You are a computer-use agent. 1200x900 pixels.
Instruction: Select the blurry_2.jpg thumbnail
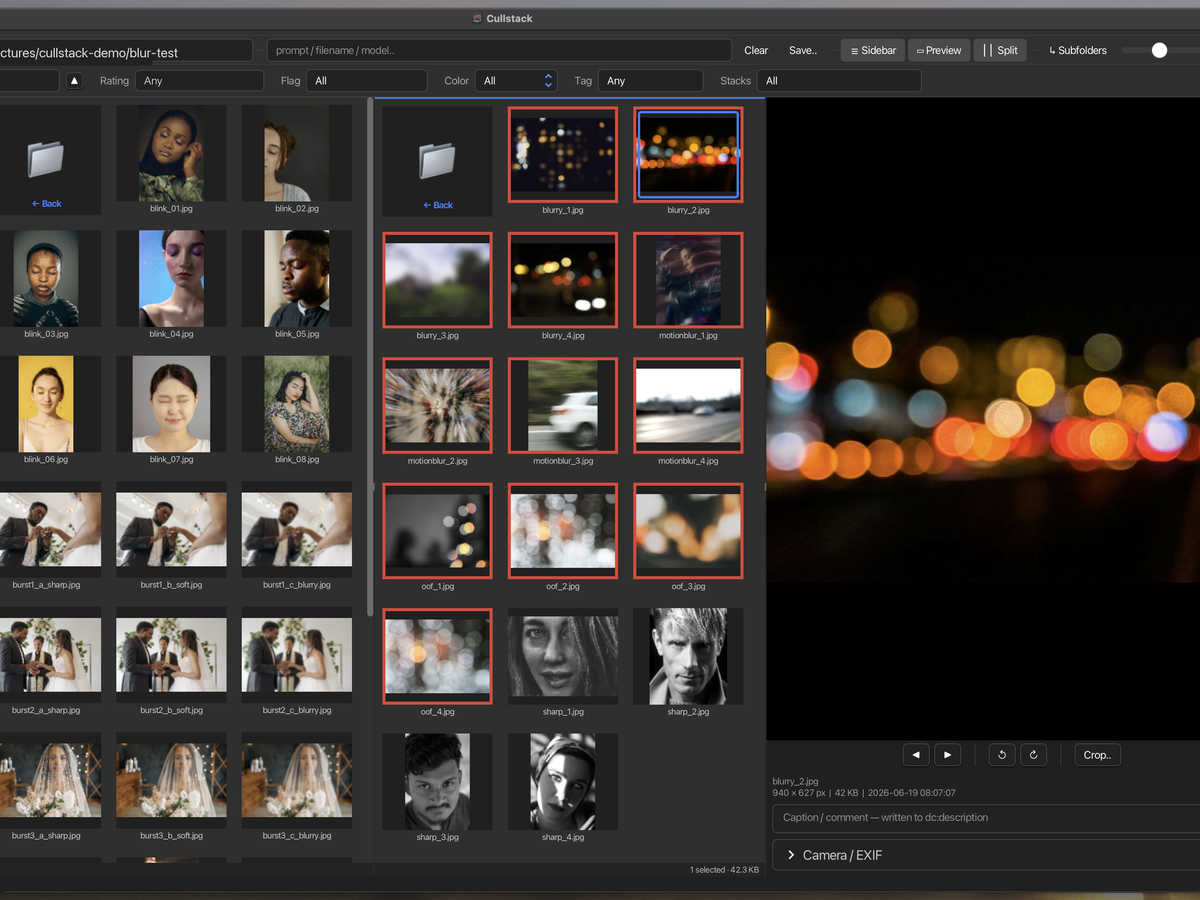(688, 155)
